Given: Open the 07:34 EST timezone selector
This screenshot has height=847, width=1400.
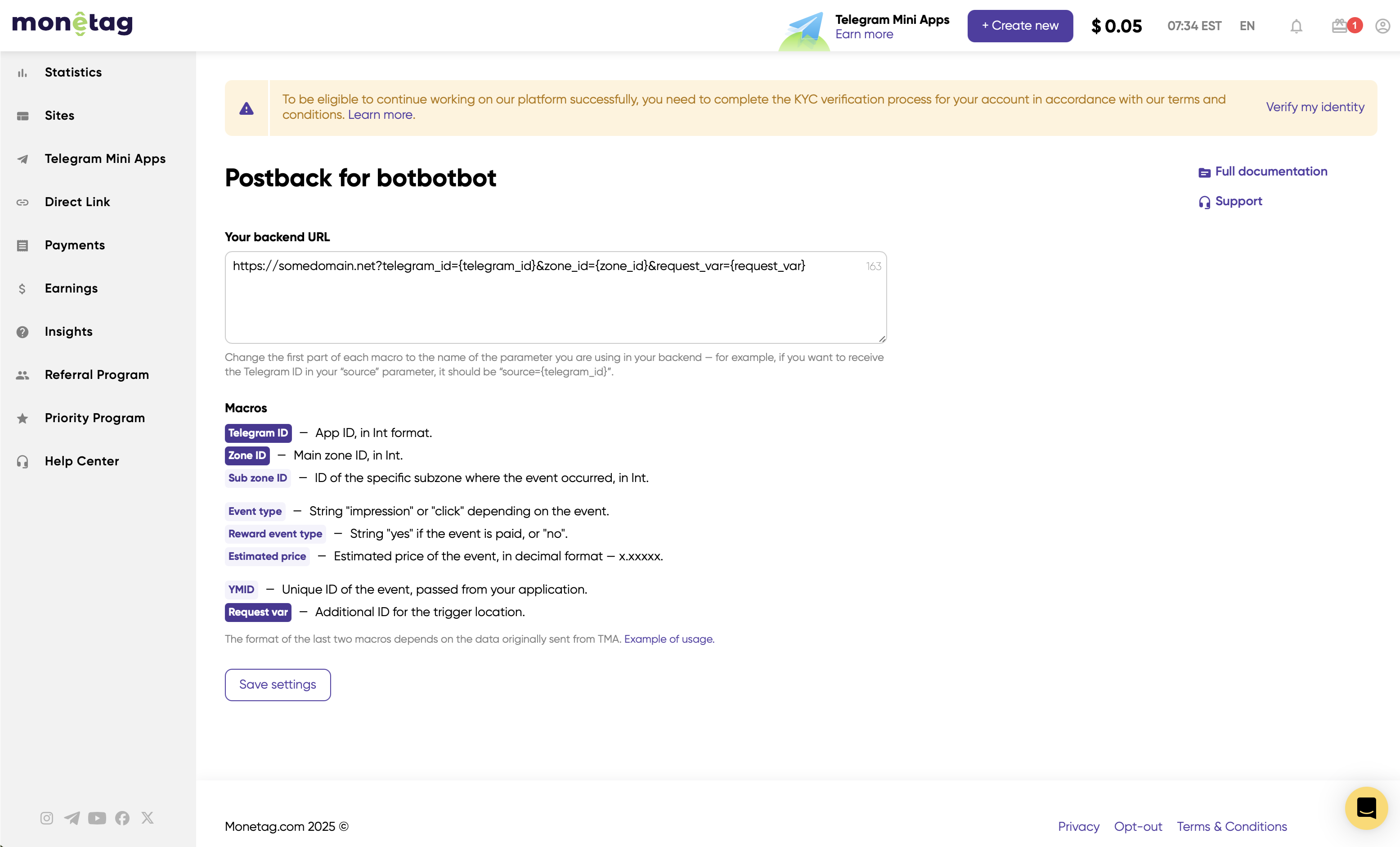Looking at the screenshot, I should coord(1194,26).
